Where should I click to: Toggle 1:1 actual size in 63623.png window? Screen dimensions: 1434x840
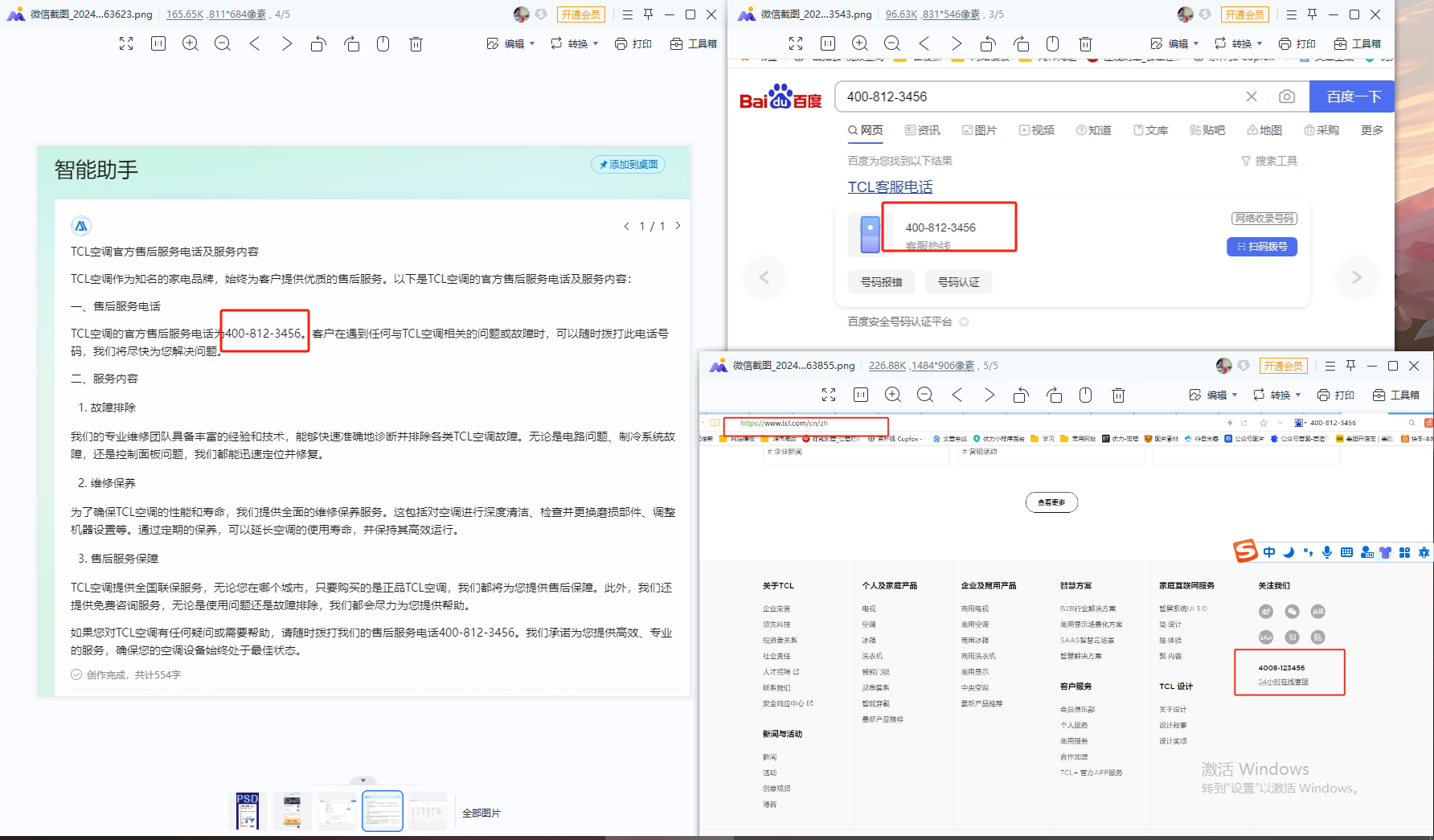click(x=158, y=44)
